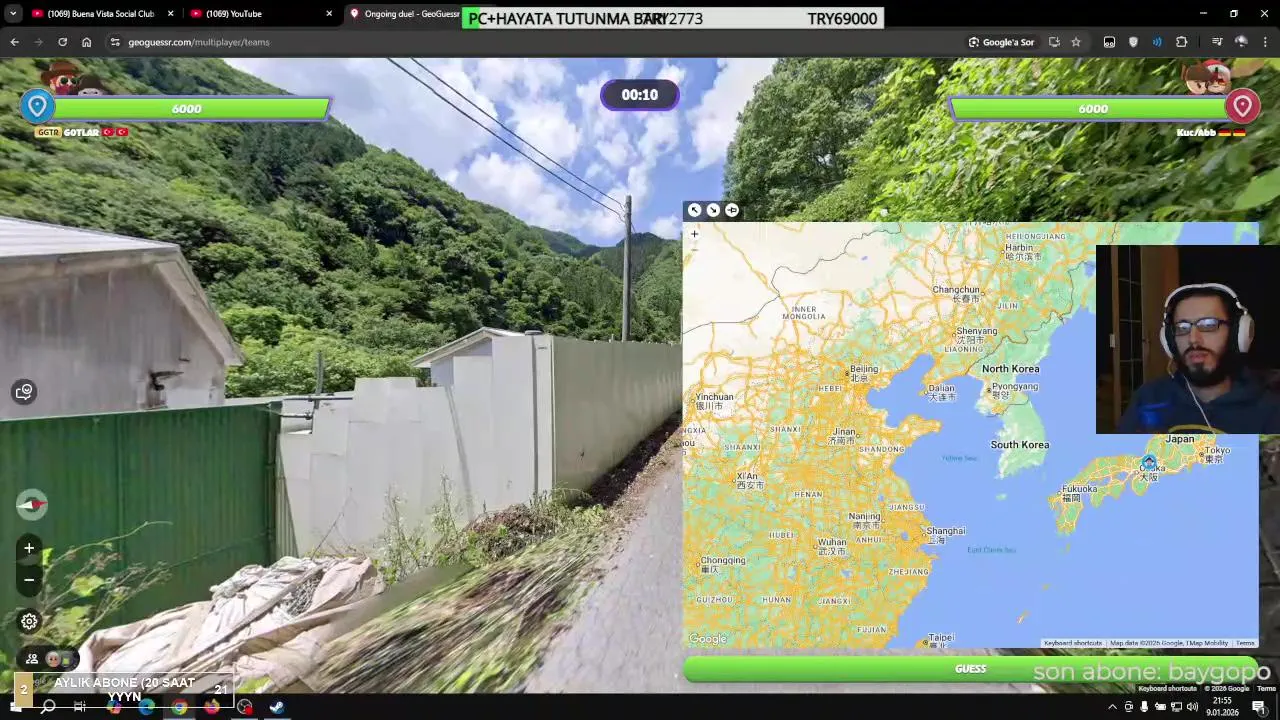
Task: Switch to Buena Vista Social Club tab
Action: coord(100,14)
